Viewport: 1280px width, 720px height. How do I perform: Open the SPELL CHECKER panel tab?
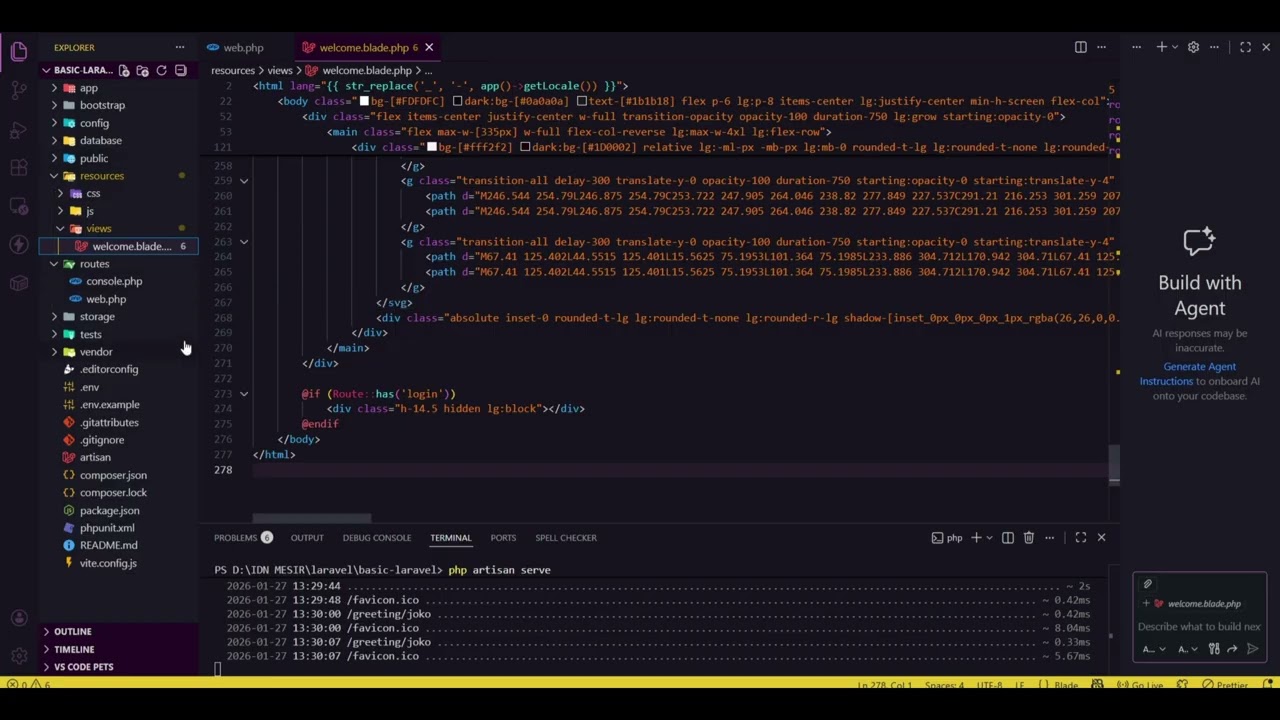coord(566,538)
